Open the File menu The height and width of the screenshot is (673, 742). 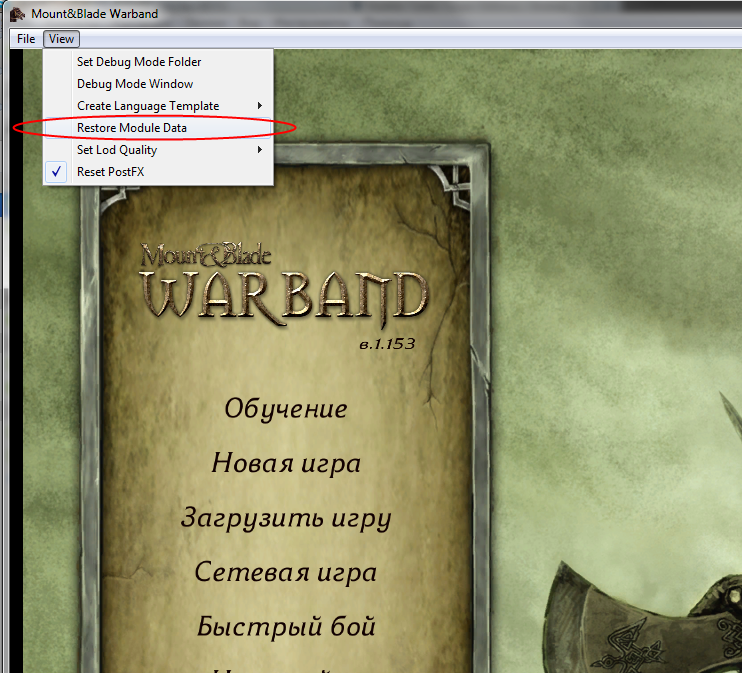pos(26,39)
